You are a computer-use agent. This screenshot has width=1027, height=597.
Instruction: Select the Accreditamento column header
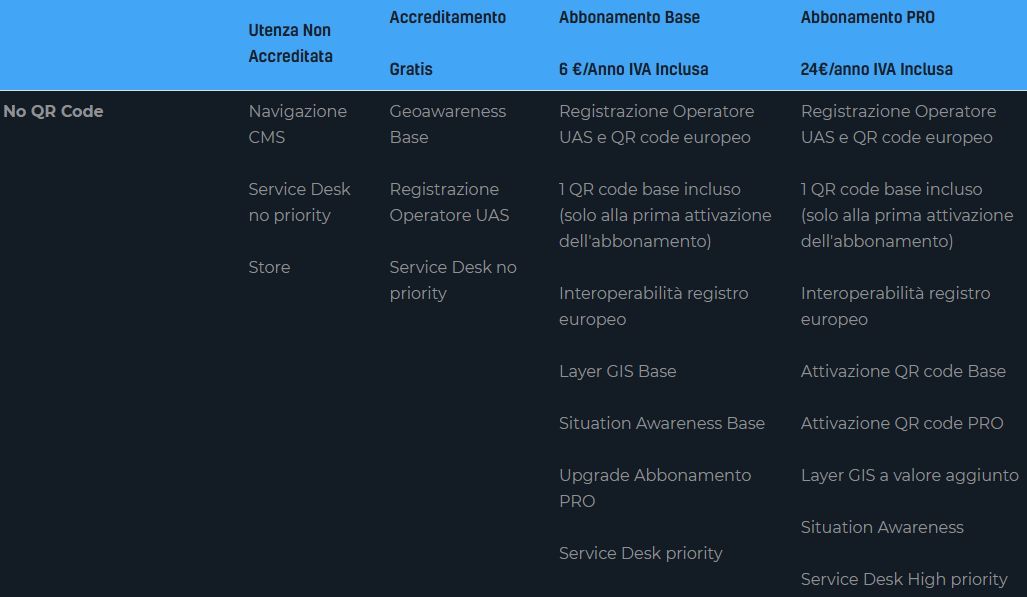point(447,17)
